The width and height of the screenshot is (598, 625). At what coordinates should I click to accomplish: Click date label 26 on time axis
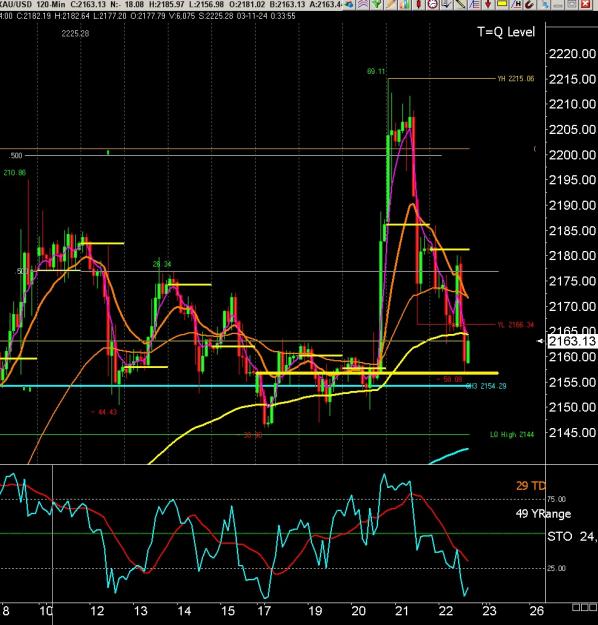point(536,611)
